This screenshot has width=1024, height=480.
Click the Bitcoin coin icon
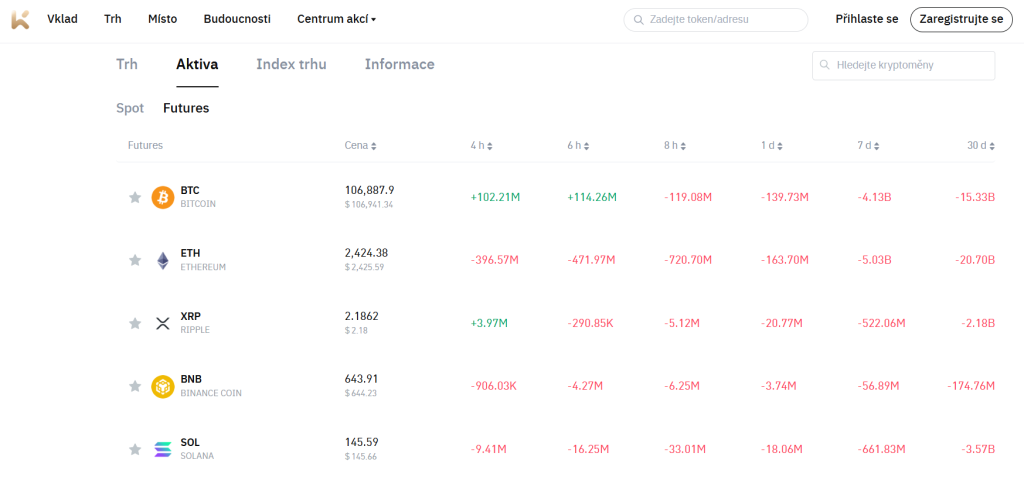click(x=162, y=197)
